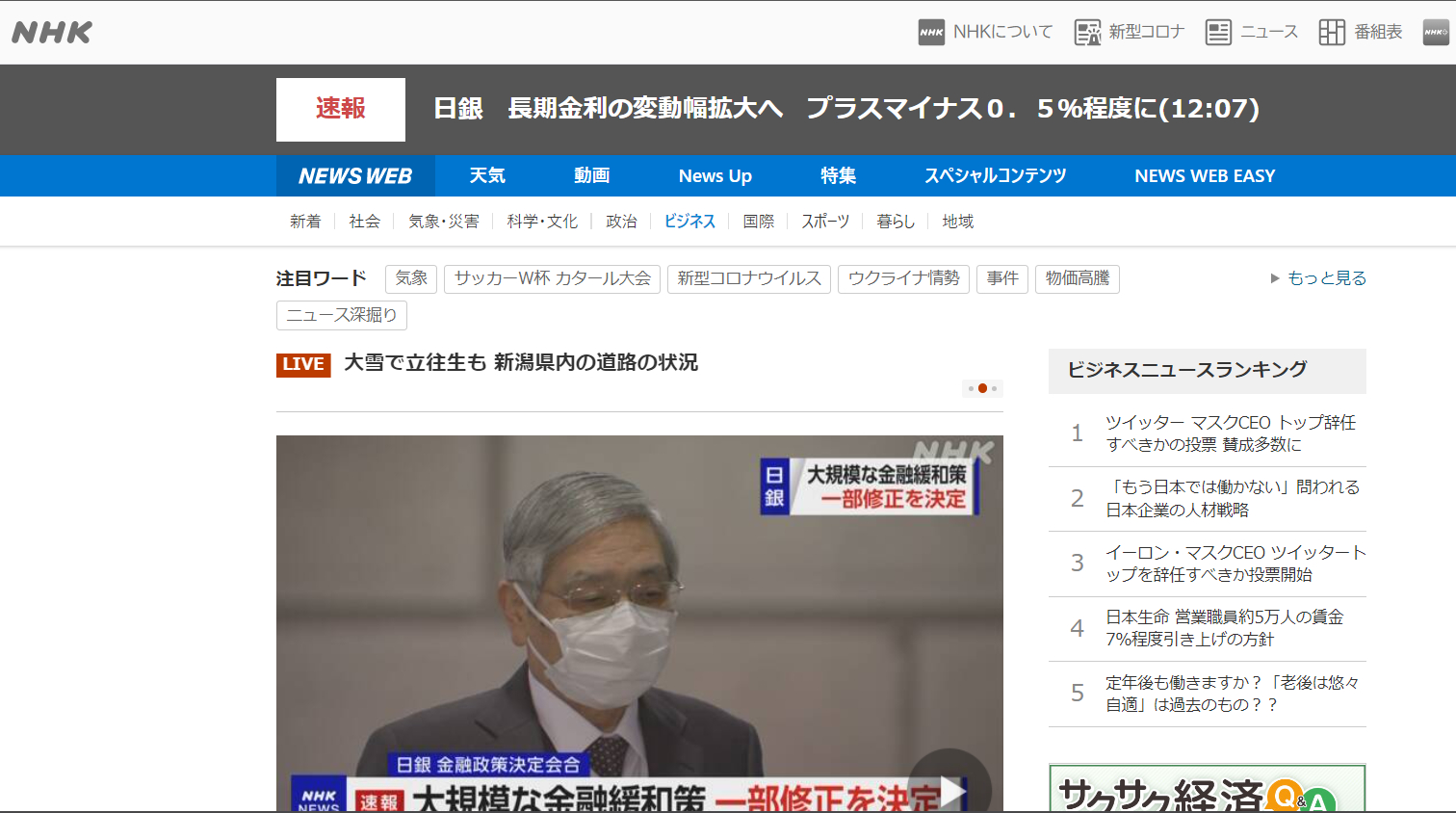Expand keywords via もっと見る
This screenshot has height=813, width=1456.
pyautogui.click(x=1326, y=278)
